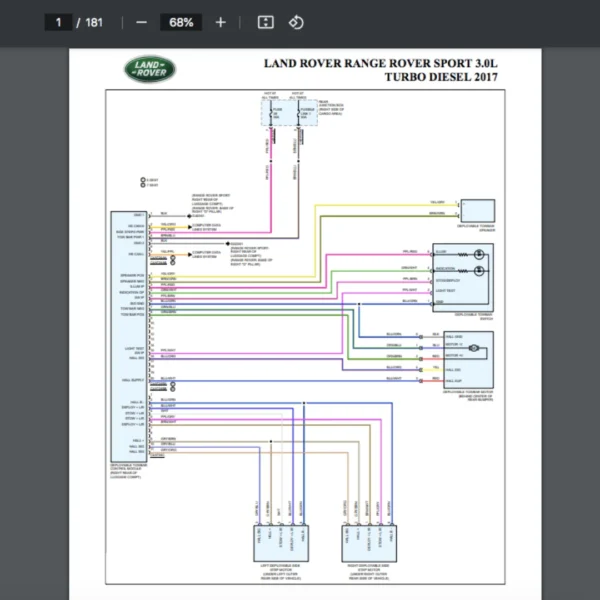The image size is (600, 600).
Task: Click the 68% zoom level box
Action: [181, 22]
